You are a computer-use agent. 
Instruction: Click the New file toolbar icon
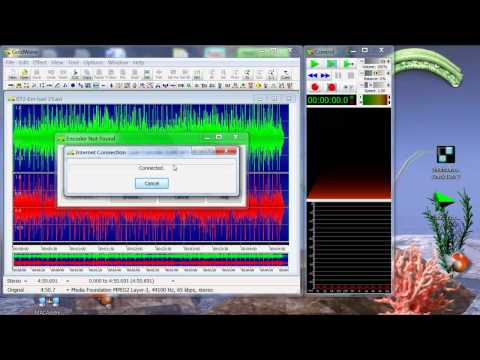pyautogui.click(x=13, y=74)
